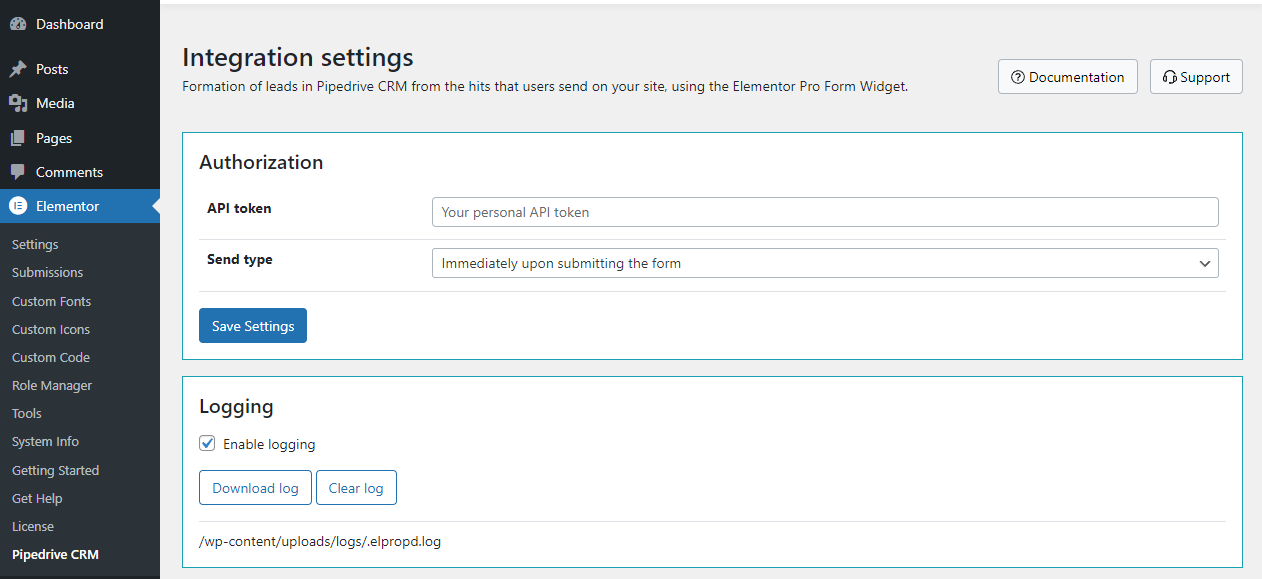The image size is (1262, 579).
Task: Focus the API token input field
Action: pyautogui.click(x=825, y=212)
